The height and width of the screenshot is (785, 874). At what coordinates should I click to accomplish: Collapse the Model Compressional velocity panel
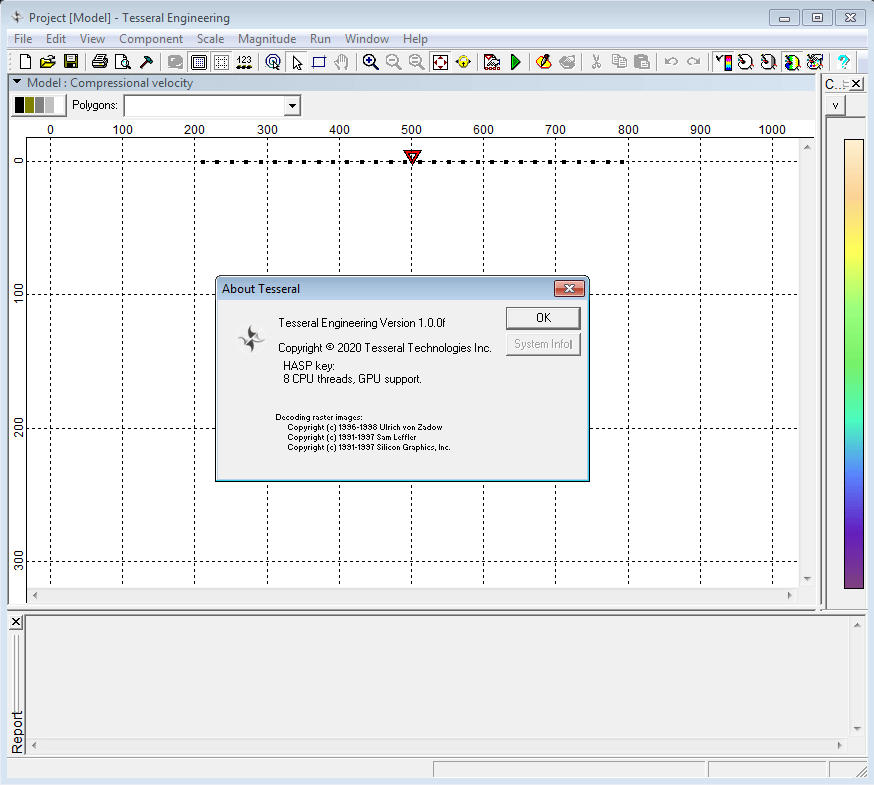point(17,83)
